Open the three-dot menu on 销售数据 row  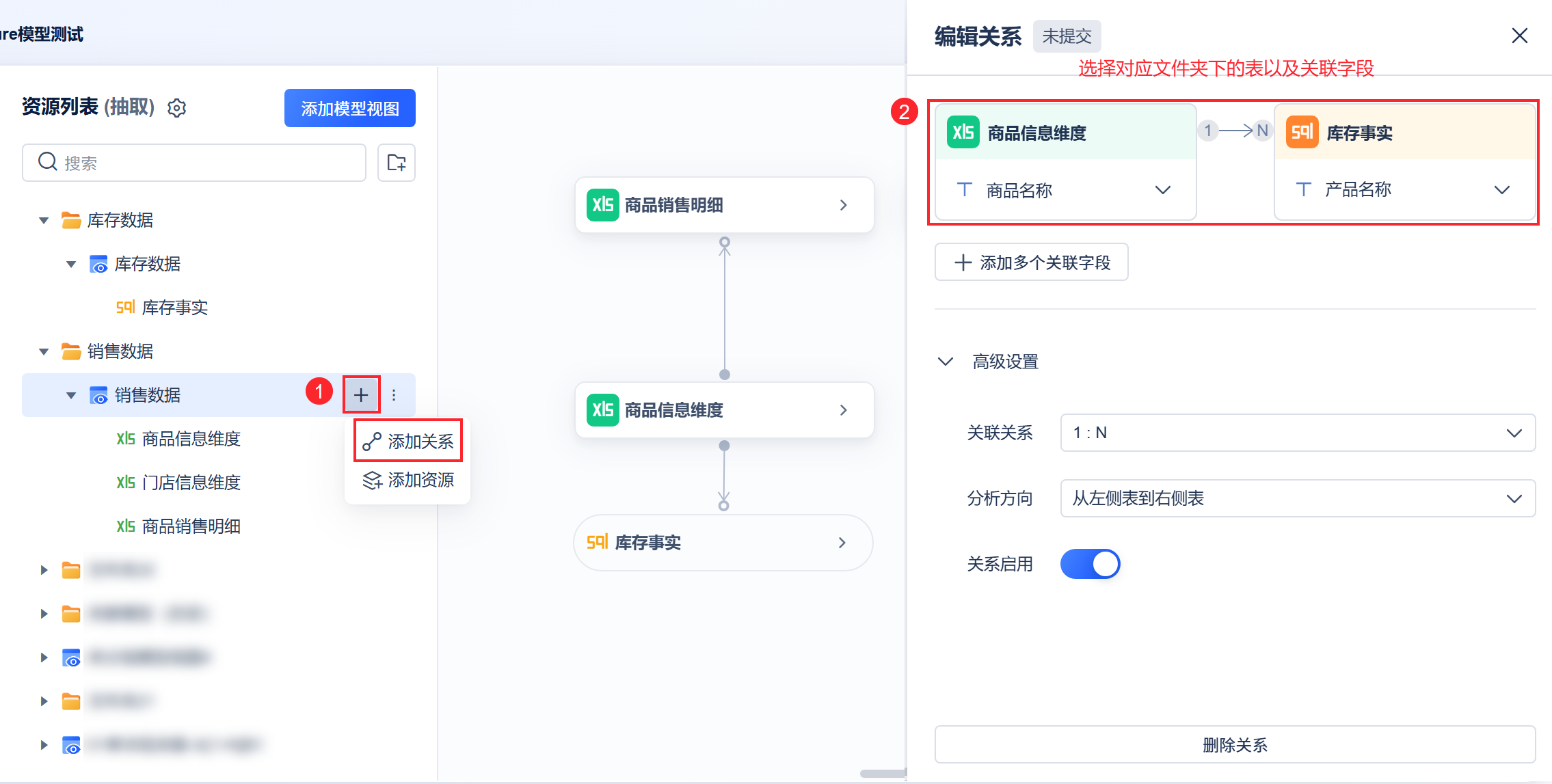point(394,395)
